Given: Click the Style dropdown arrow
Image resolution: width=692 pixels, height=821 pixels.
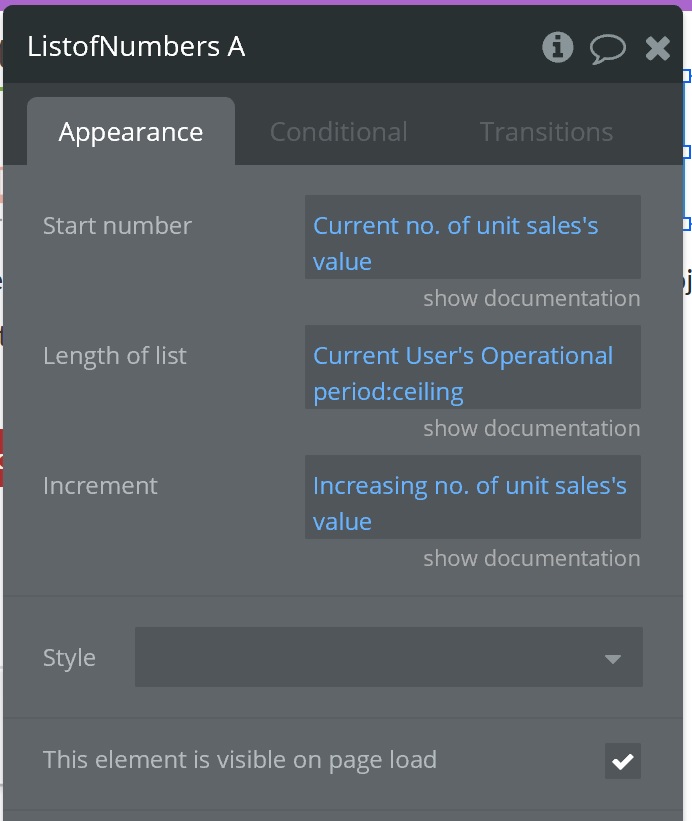Looking at the screenshot, I should [613, 659].
